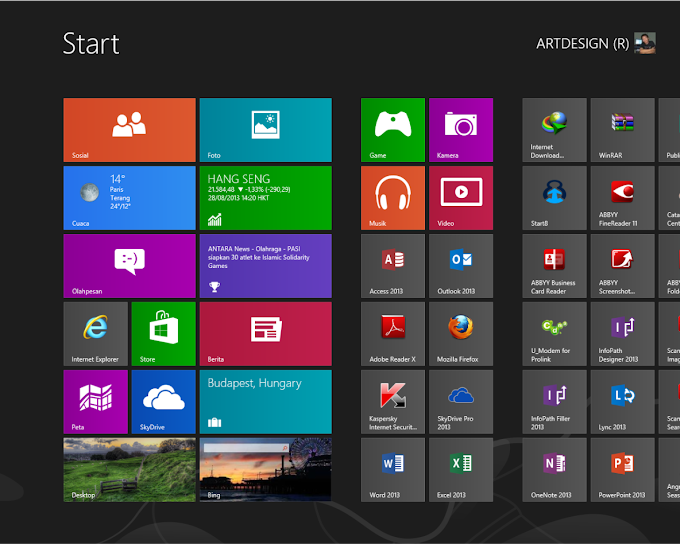Open the Desktop landscape tile

(129, 470)
